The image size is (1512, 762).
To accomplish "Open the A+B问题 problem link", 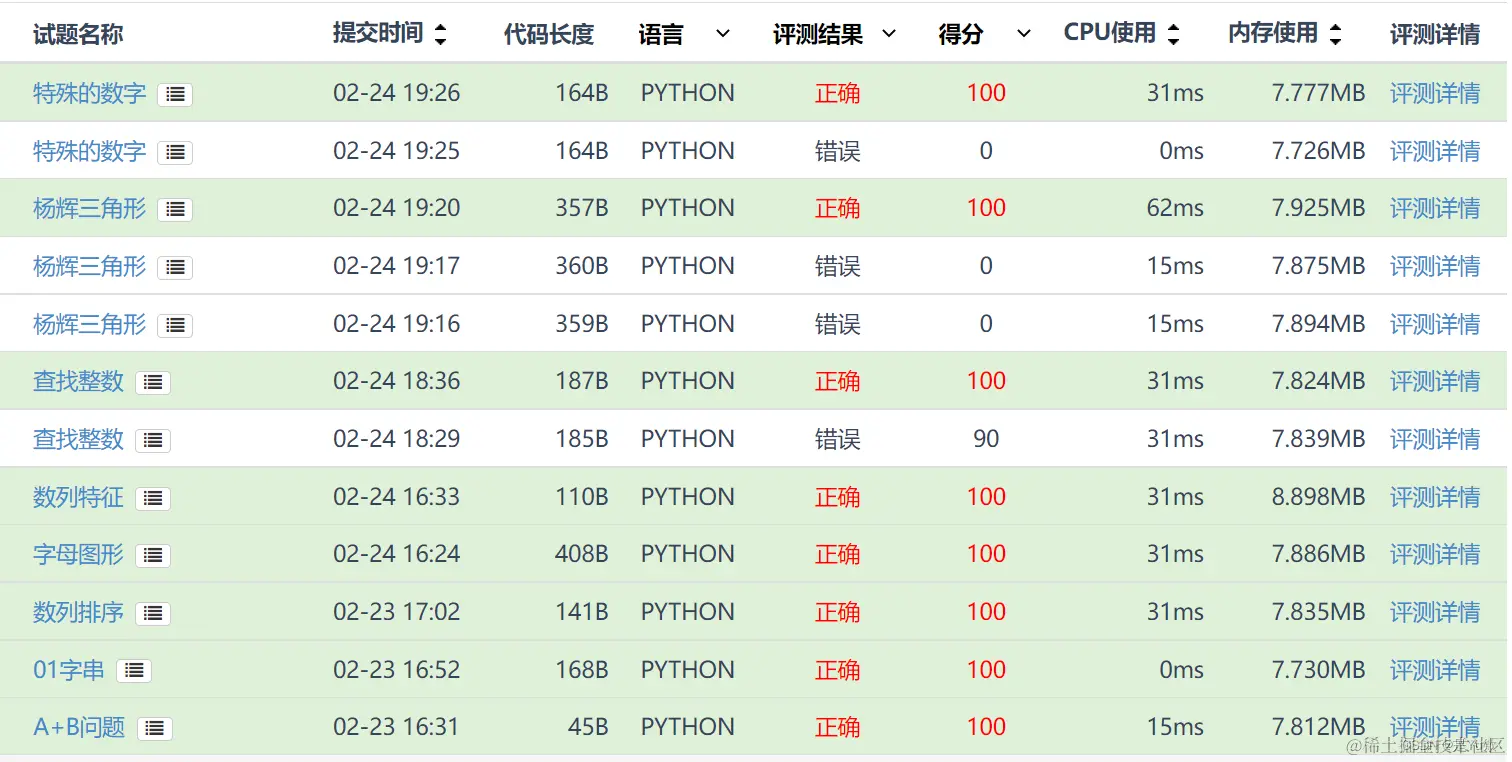I will coord(80,728).
